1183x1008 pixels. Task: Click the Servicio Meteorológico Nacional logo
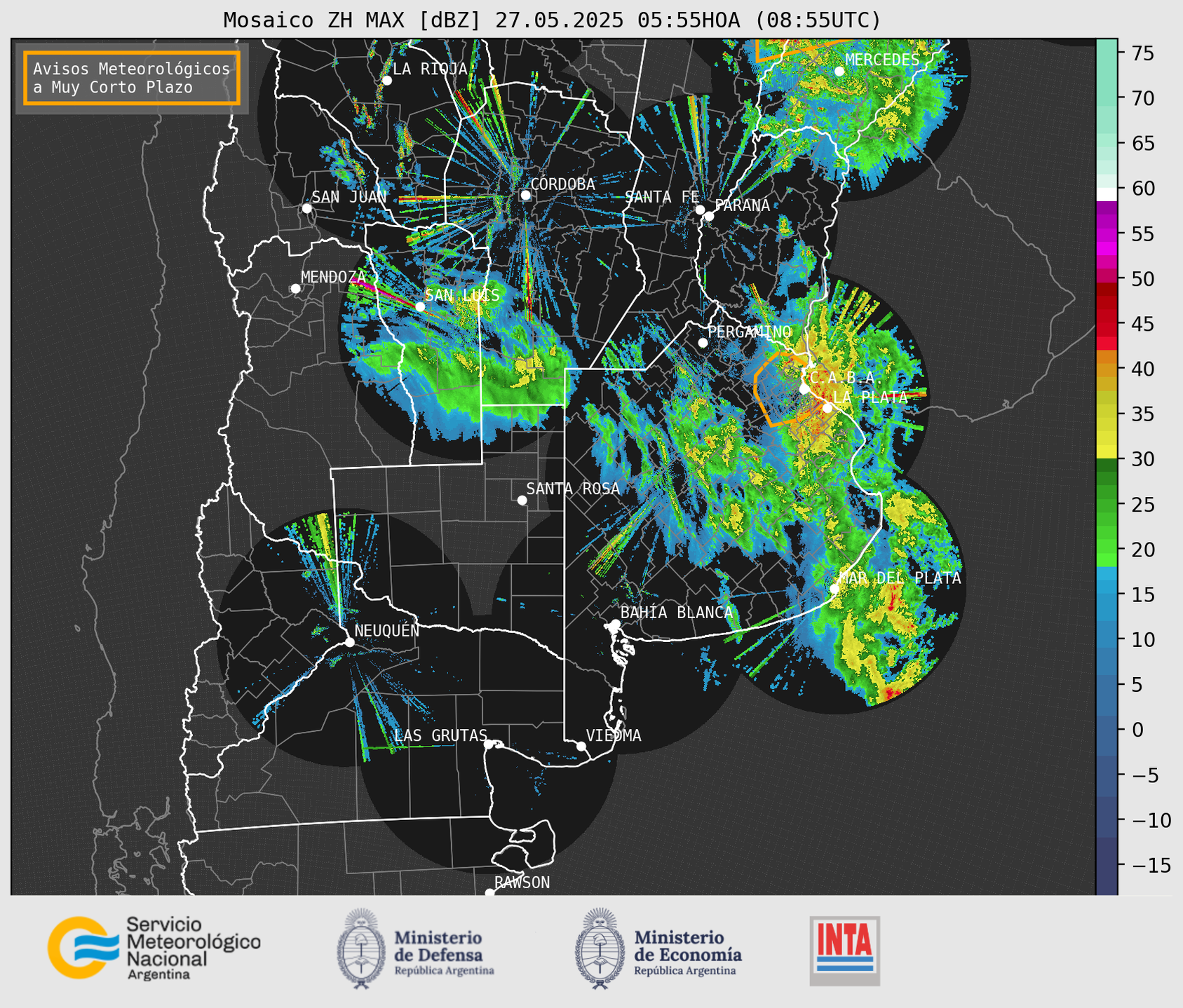coord(154,948)
